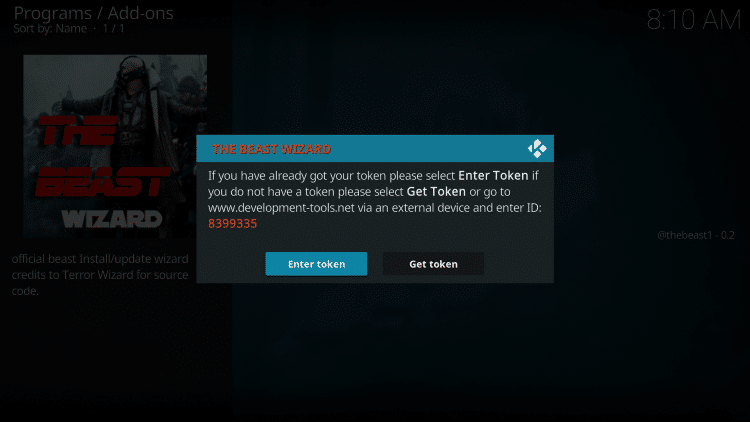Click the @thebeast1 - 0.2 version label
Image resolution: width=750 pixels, height=422 pixels.
[695, 235]
